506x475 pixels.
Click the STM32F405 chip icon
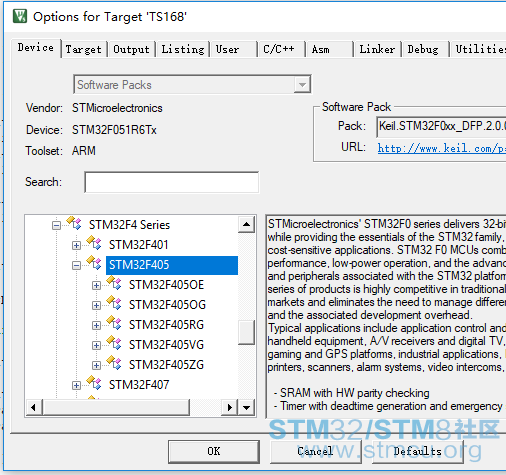(x=94, y=263)
